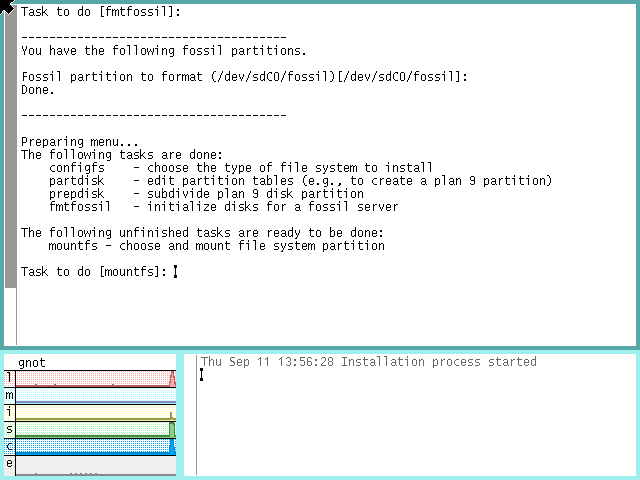This screenshot has width=640, height=480.
Task: Click the 'c' context switch graph label
Action: (10, 446)
